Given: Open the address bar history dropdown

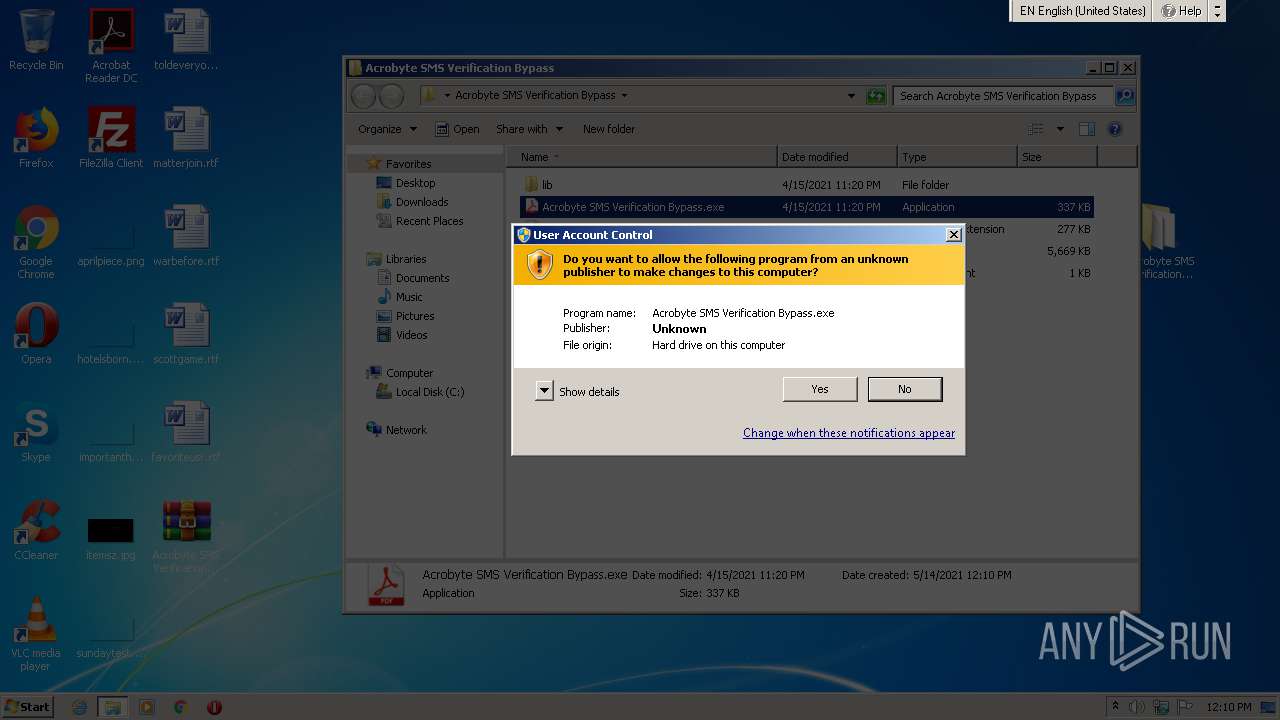Looking at the screenshot, I should tap(851, 96).
